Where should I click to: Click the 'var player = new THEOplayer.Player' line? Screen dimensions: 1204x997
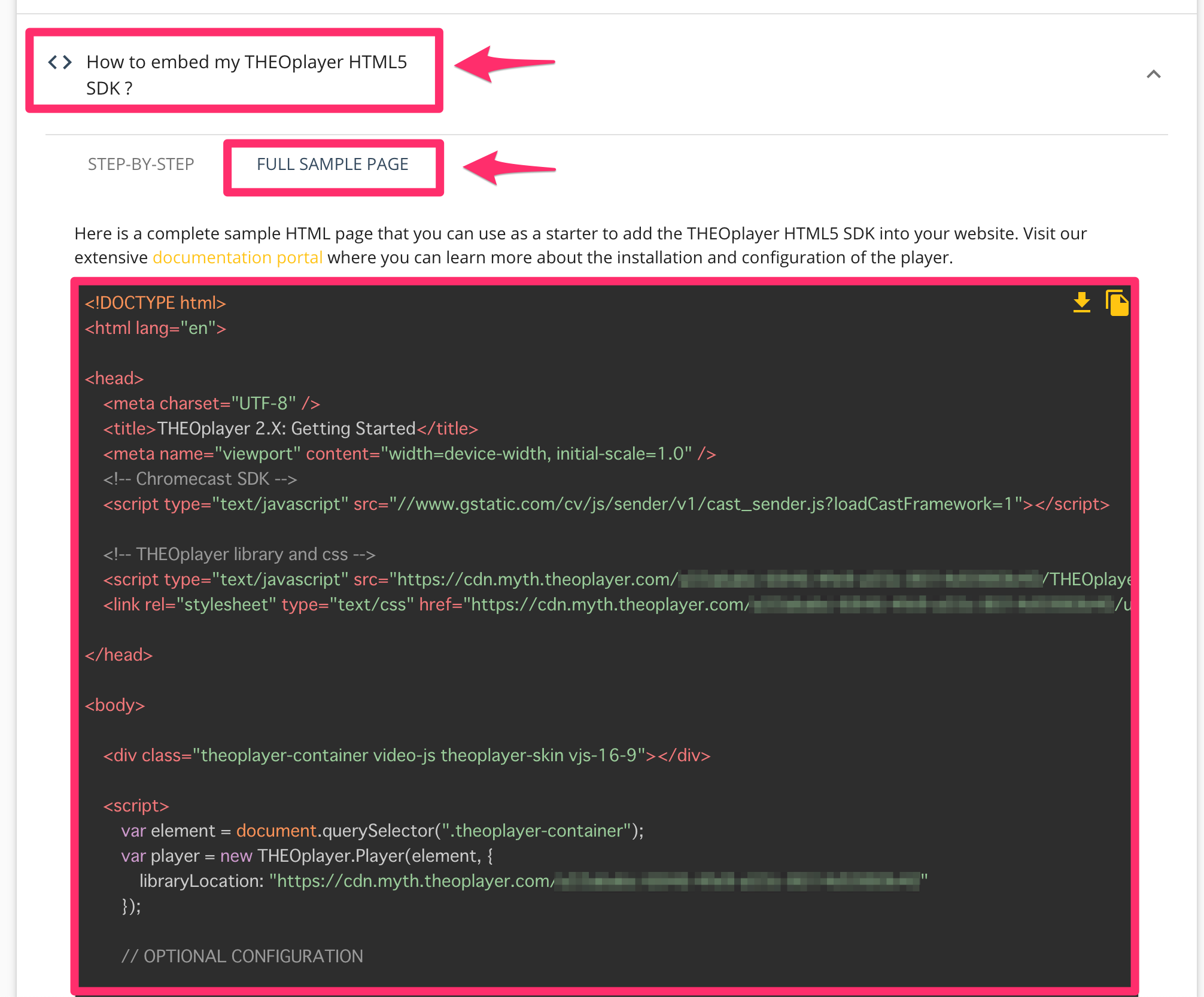307,856
